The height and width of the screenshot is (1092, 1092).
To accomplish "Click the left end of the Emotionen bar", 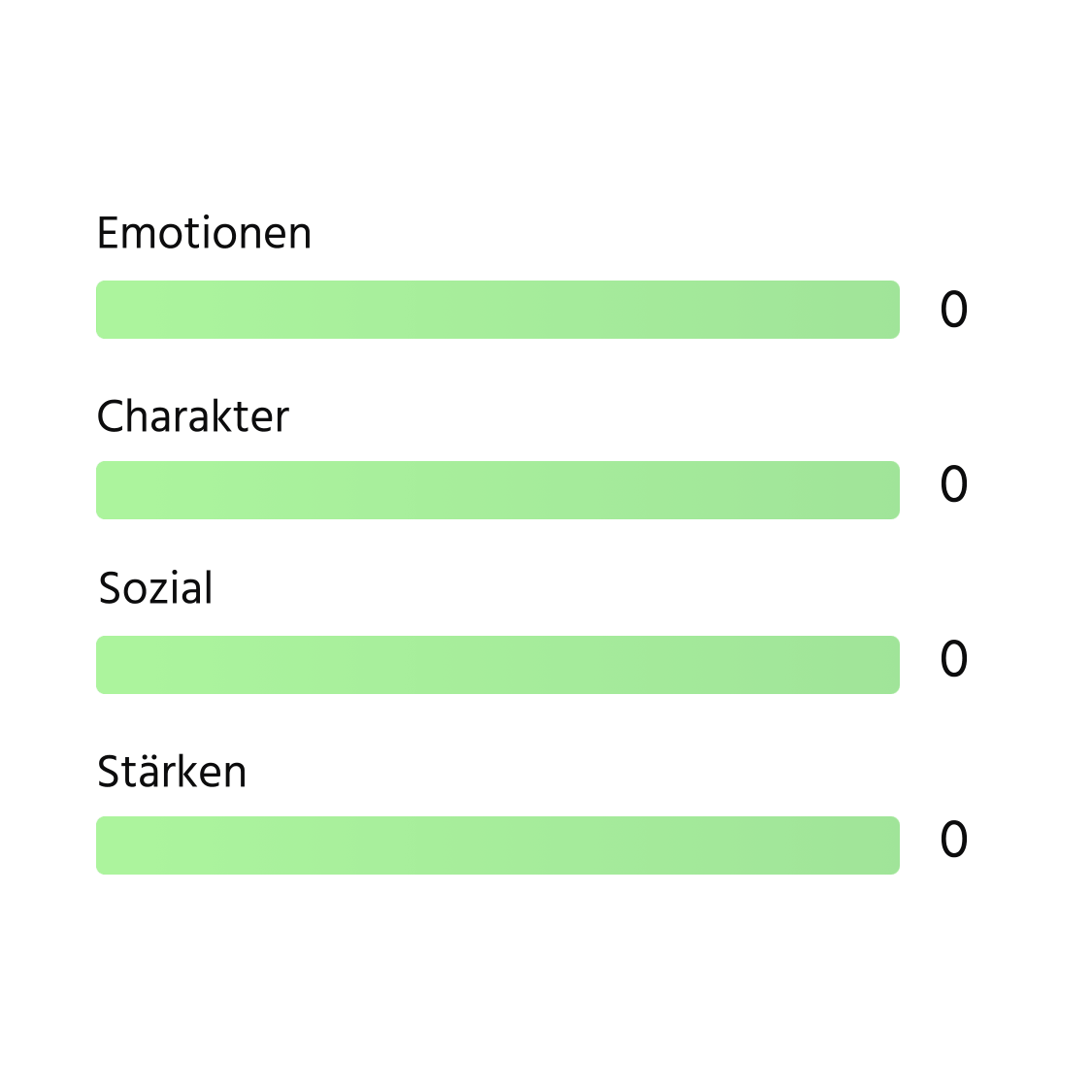I will [105, 310].
